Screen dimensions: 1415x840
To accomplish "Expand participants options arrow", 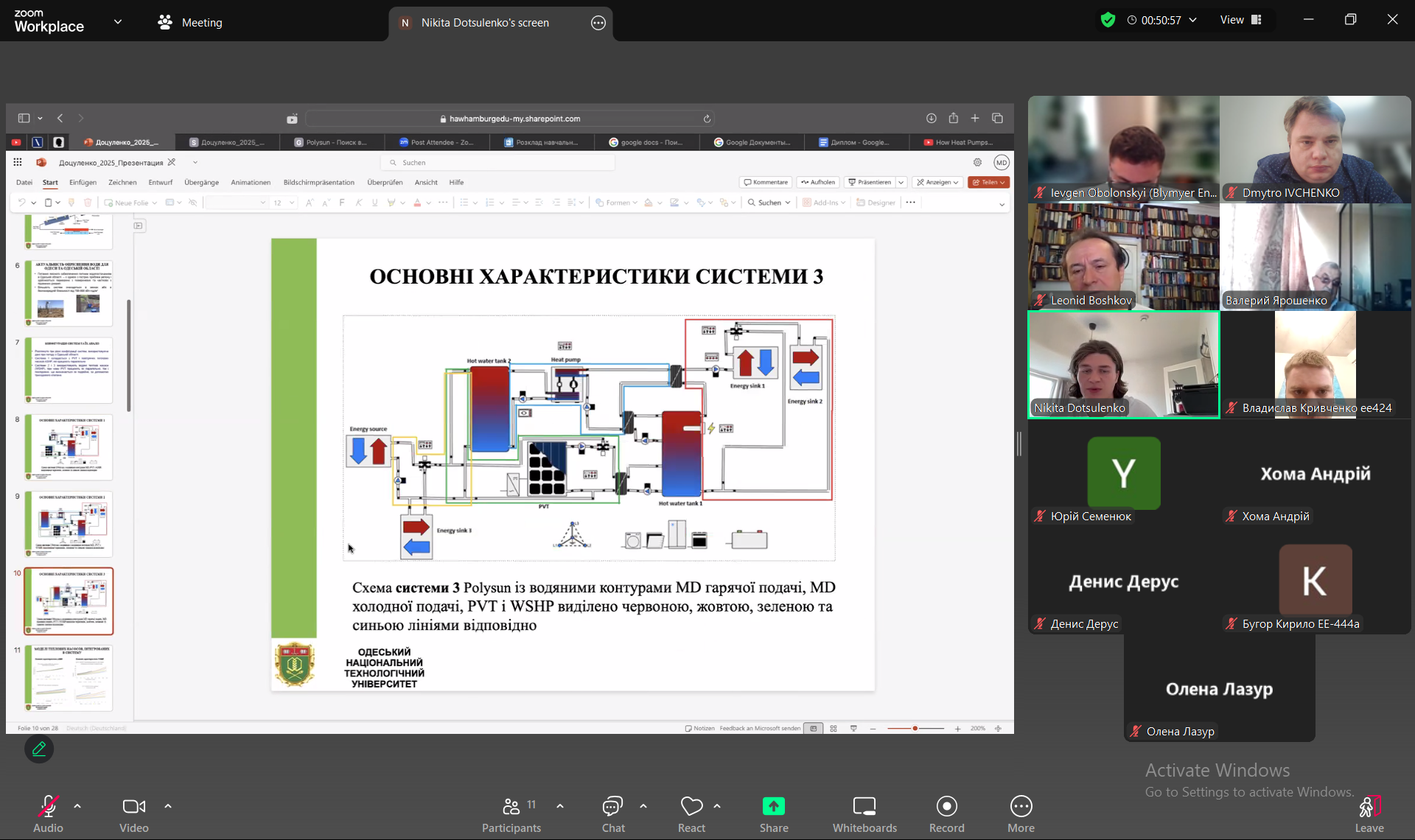I will pos(560,806).
